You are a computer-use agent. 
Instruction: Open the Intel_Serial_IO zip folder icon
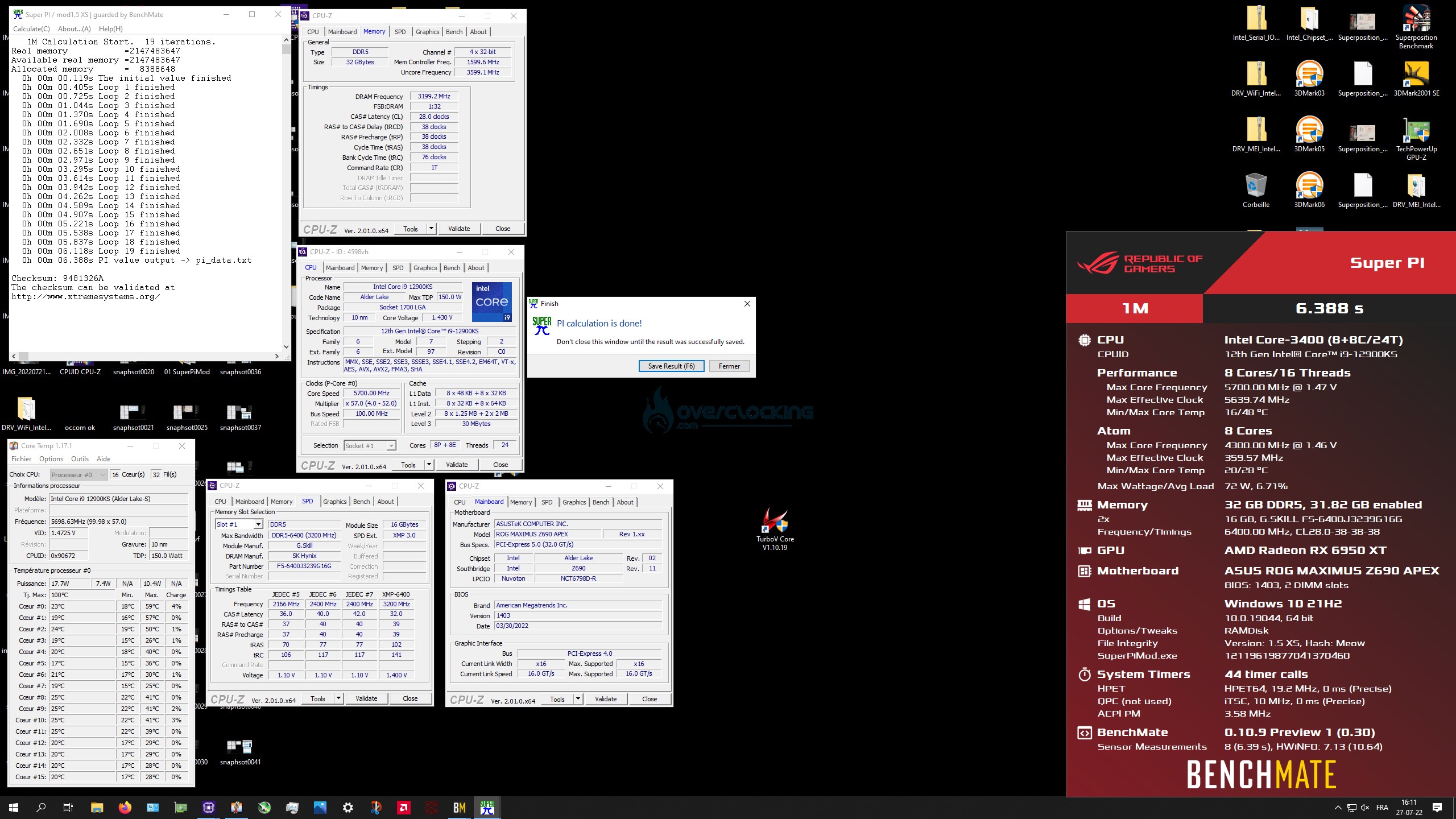(x=1256, y=23)
